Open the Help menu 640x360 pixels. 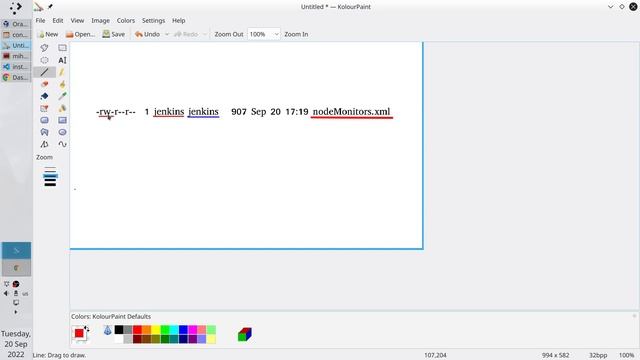point(178,20)
